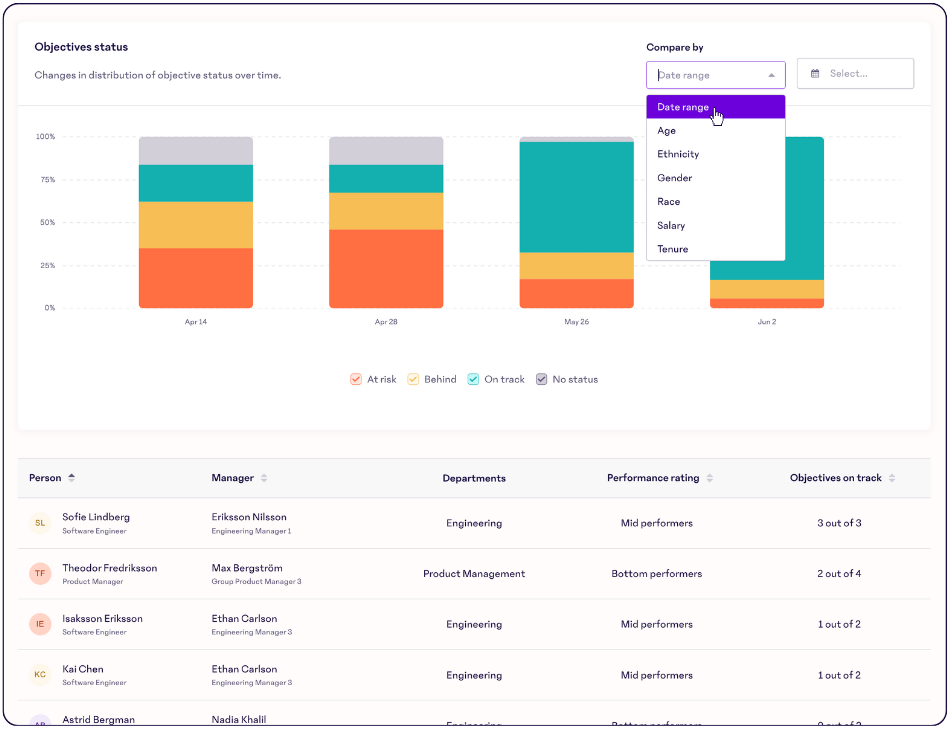
Task: Toggle the No status checkbox
Action: tap(541, 379)
